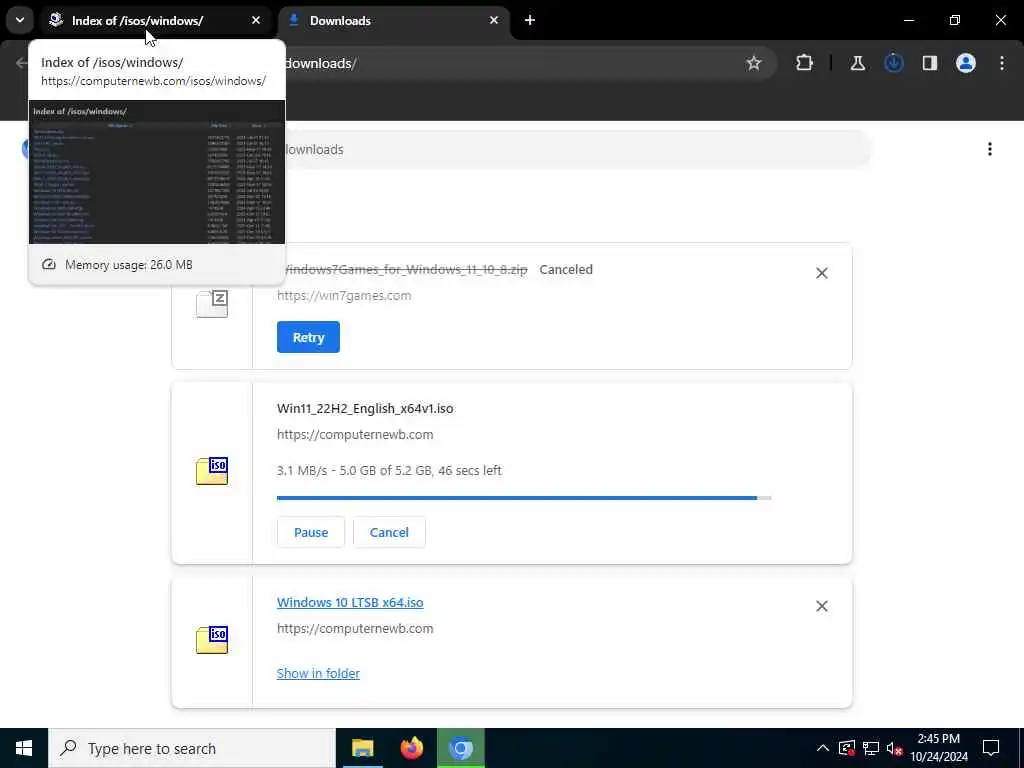The image size is (1024, 768).
Task: Pause the Win11_22H2 ISO download
Action: tap(311, 532)
